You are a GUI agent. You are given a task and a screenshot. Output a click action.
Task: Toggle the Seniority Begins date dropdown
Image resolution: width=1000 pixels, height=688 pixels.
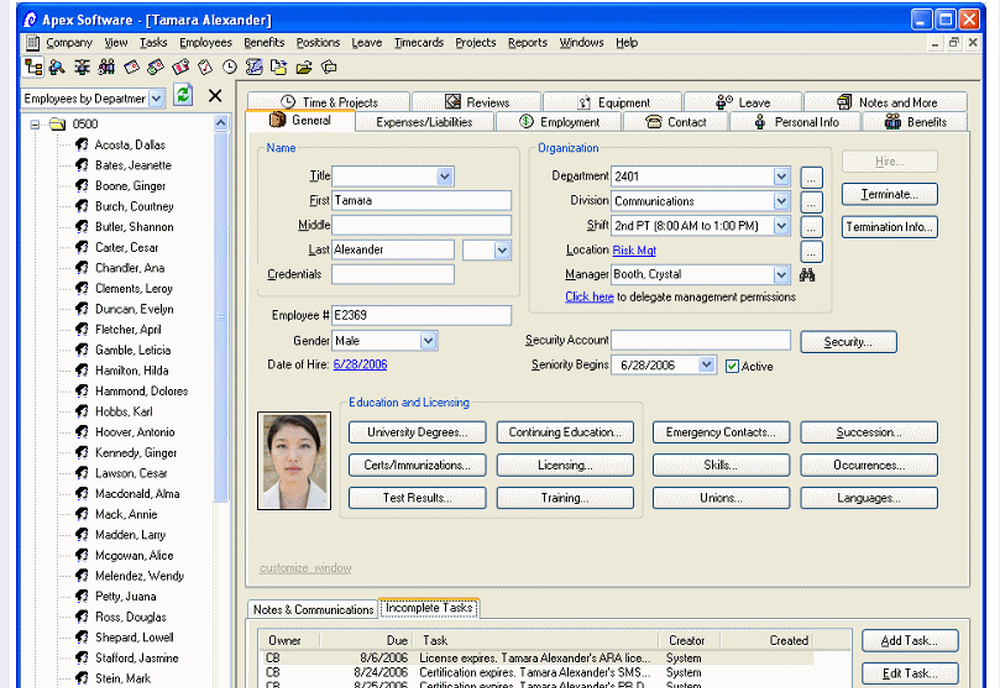705,365
